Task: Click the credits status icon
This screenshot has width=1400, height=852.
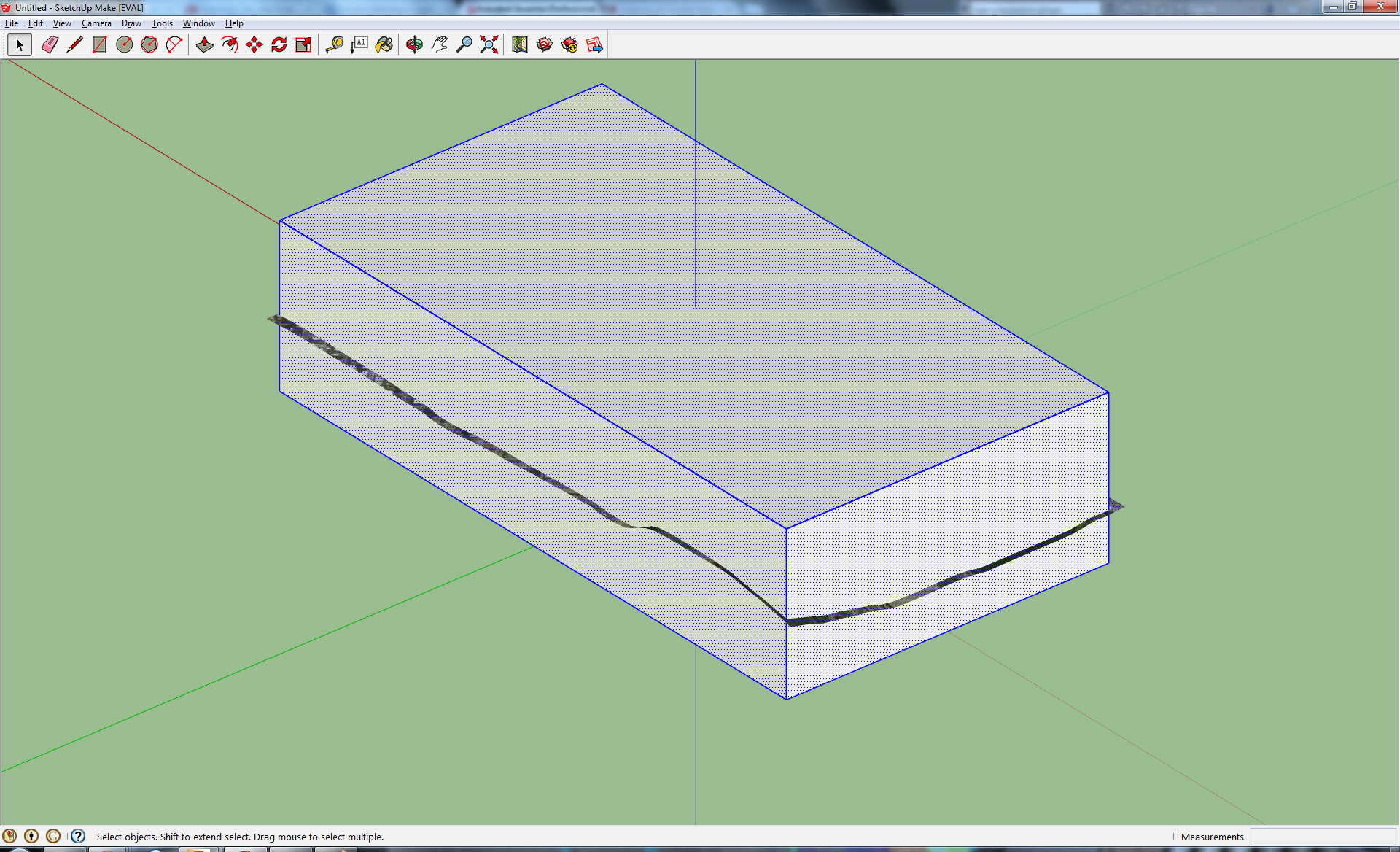Action: coord(31,836)
